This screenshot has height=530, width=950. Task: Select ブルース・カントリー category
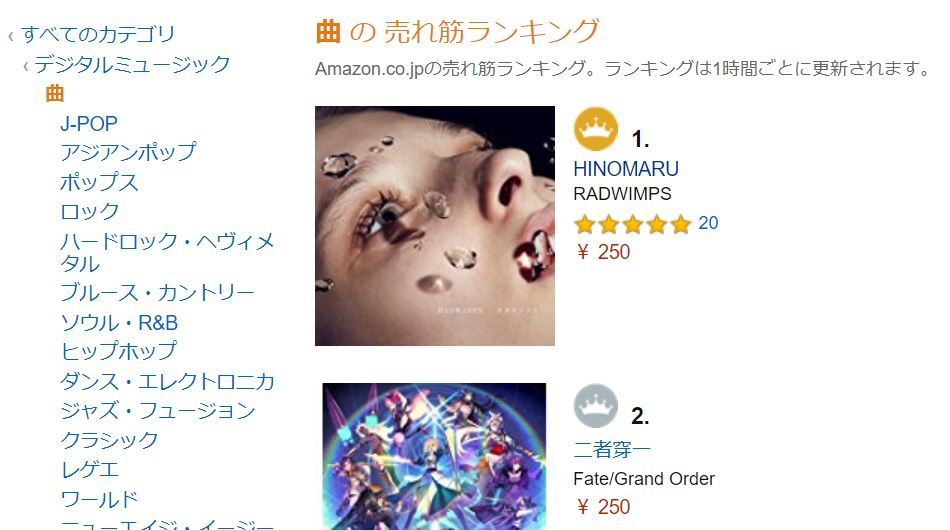pos(157,293)
